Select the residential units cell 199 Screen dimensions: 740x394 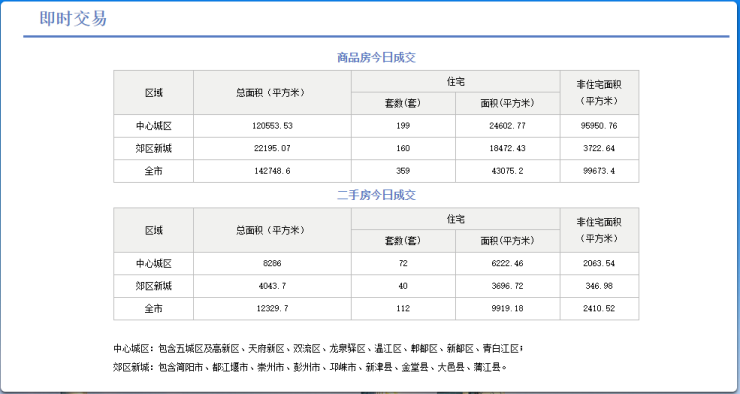pyautogui.click(x=403, y=126)
